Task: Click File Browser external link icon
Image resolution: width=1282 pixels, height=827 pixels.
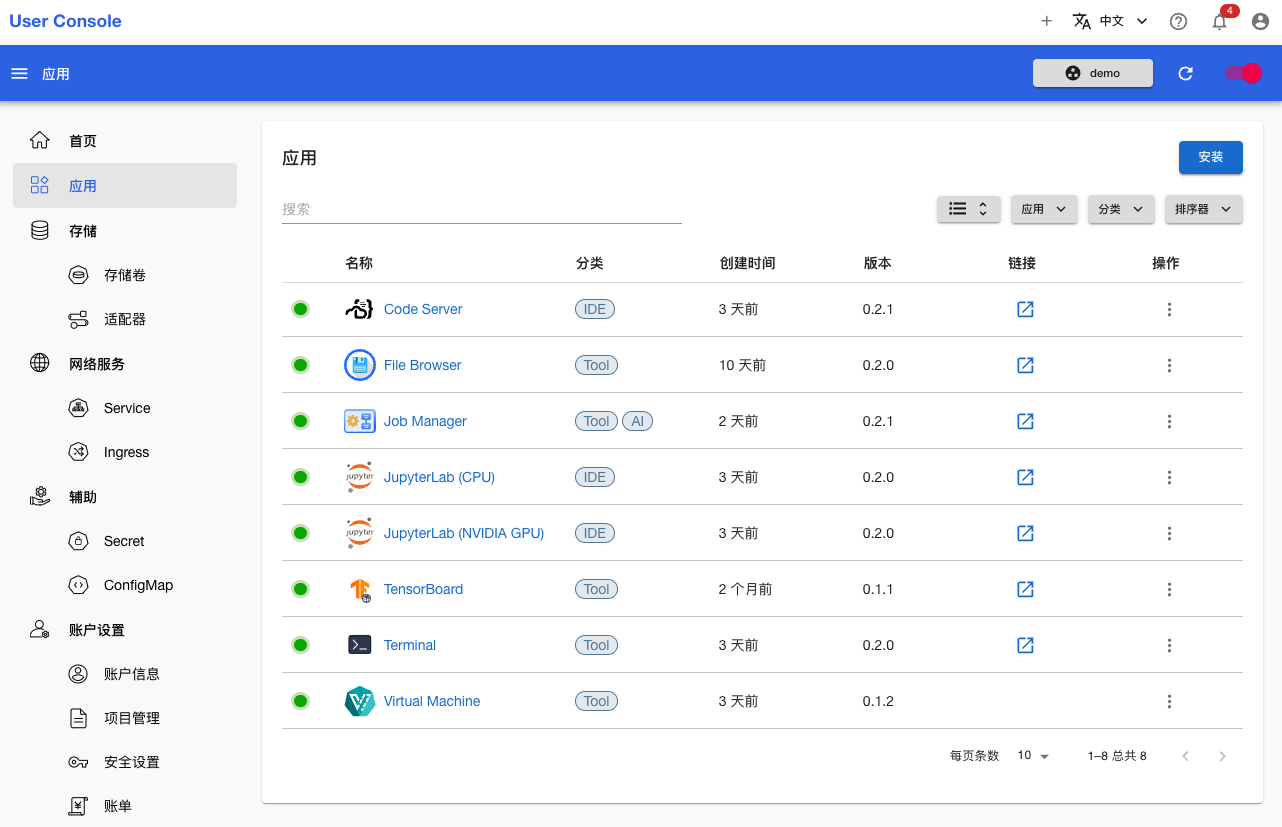Action: 1025,365
